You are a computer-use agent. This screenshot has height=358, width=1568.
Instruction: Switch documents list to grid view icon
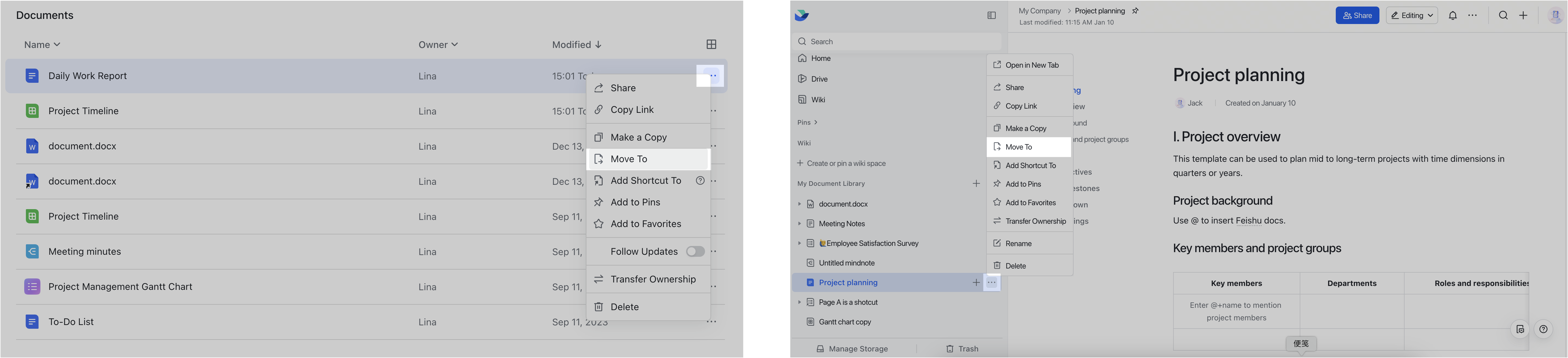coord(711,44)
